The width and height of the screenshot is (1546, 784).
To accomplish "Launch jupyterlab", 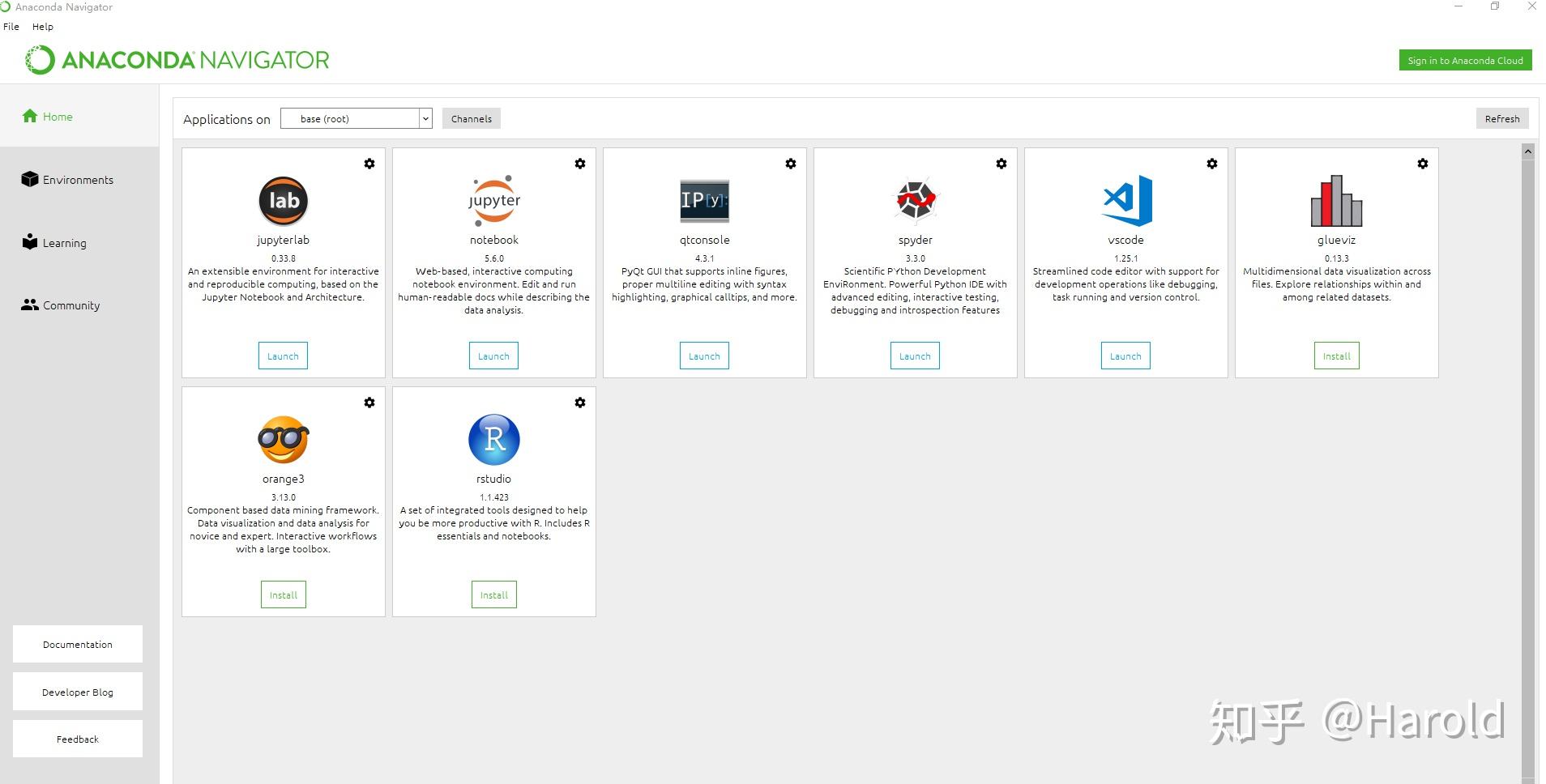I will point(283,356).
